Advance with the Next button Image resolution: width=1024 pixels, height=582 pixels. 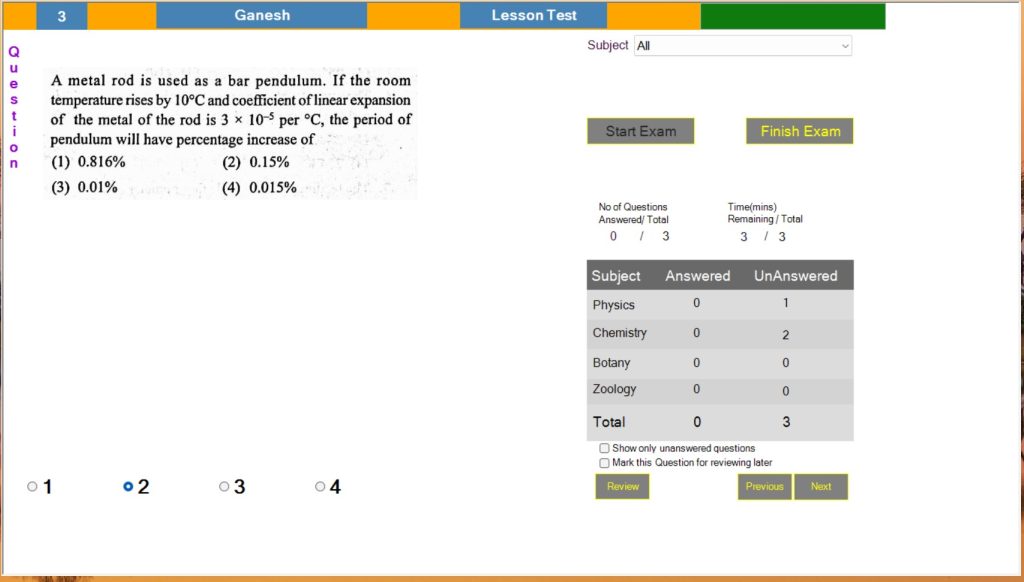tap(821, 487)
